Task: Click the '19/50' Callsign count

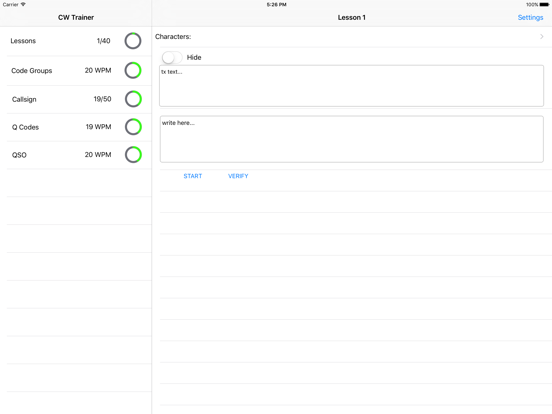Action: (x=102, y=99)
